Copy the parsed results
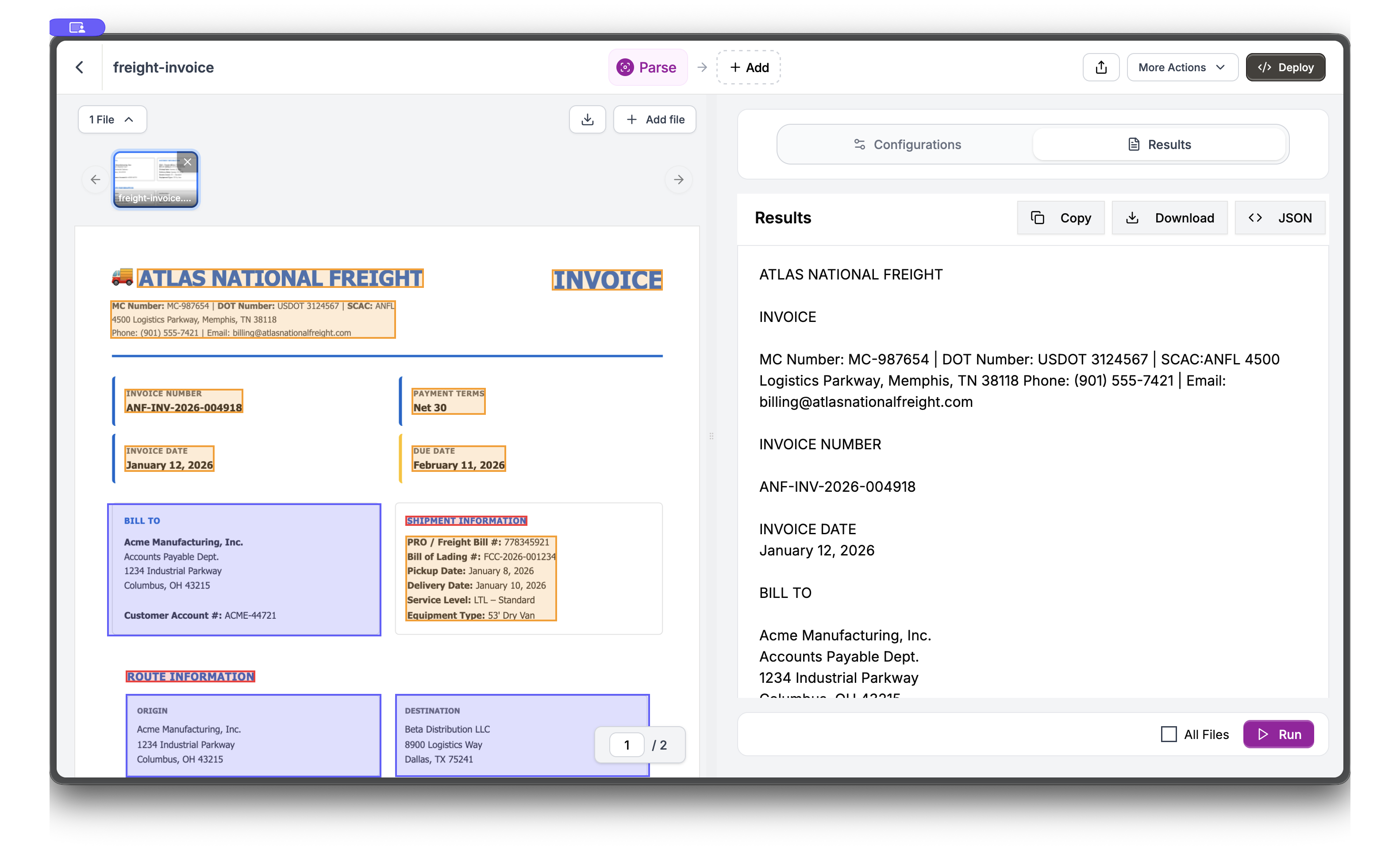The image size is (1400, 850). click(x=1060, y=218)
